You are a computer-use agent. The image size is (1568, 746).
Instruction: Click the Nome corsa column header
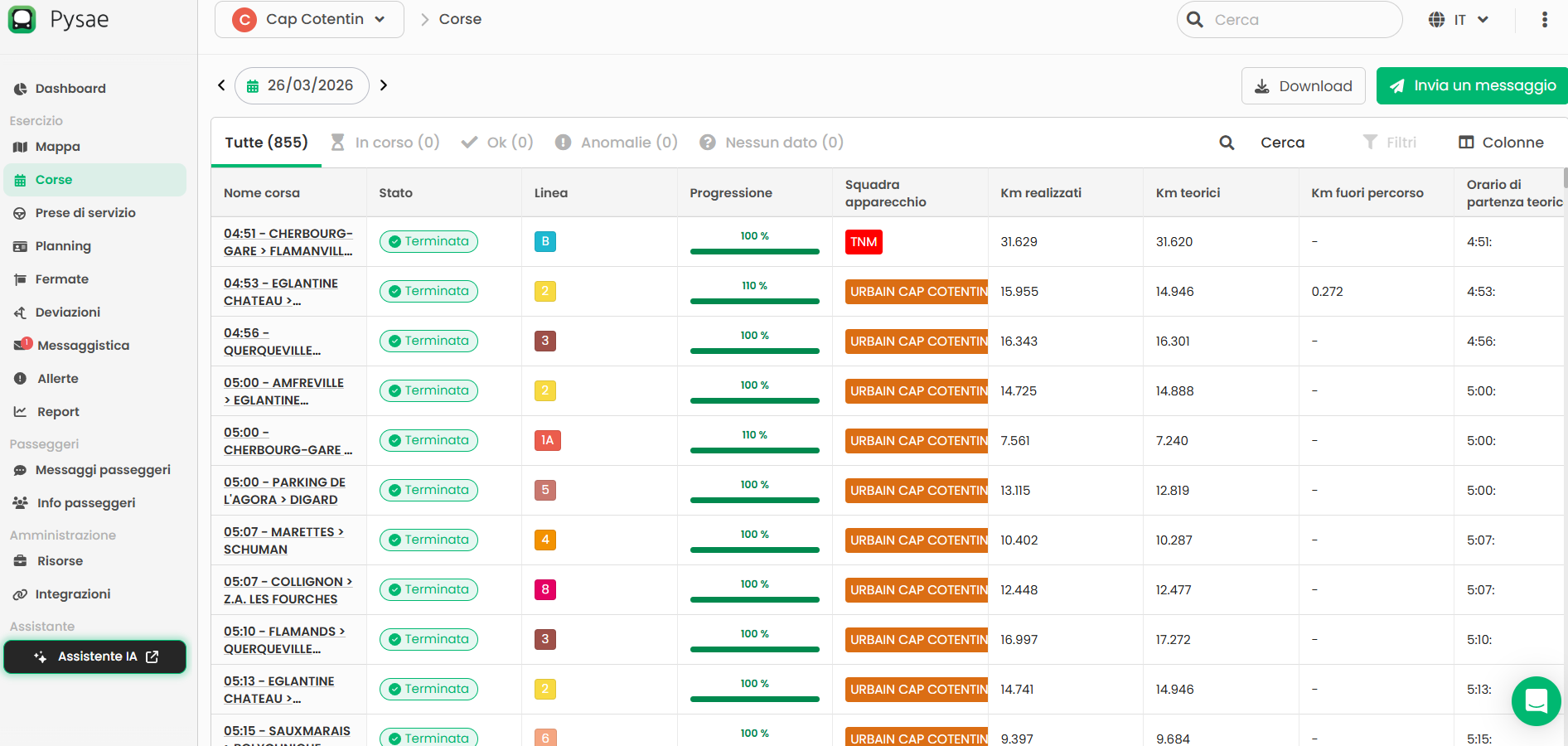[x=262, y=193]
